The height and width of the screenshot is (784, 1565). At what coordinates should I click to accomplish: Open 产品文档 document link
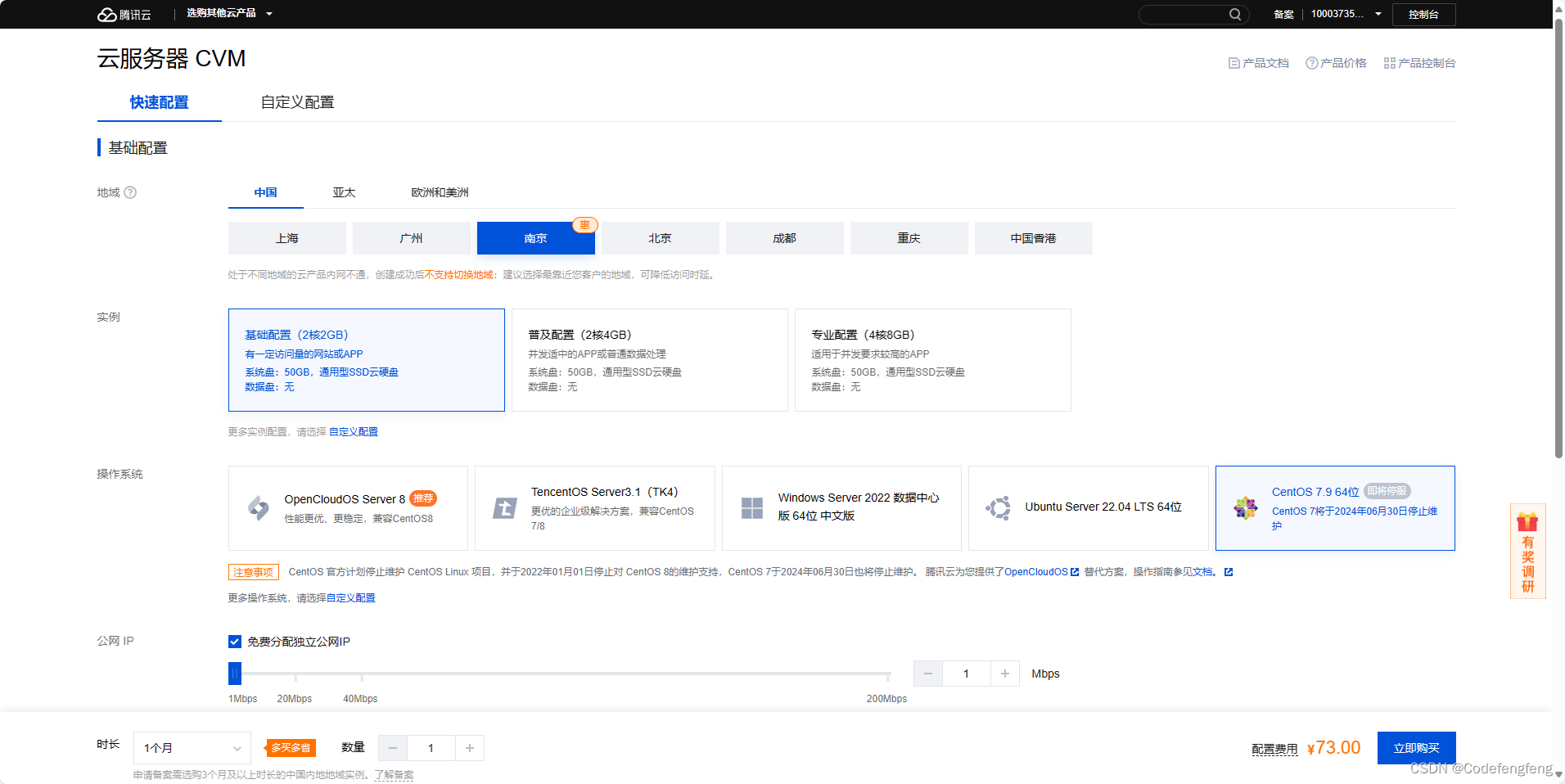click(x=1259, y=63)
